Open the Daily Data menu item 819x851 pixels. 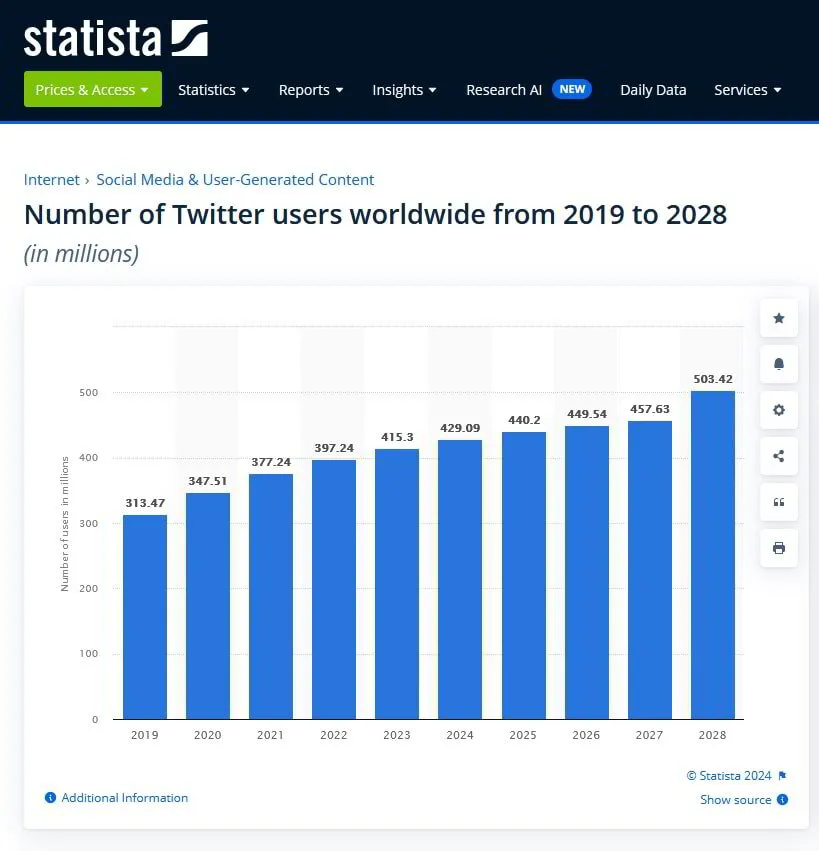click(653, 89)
